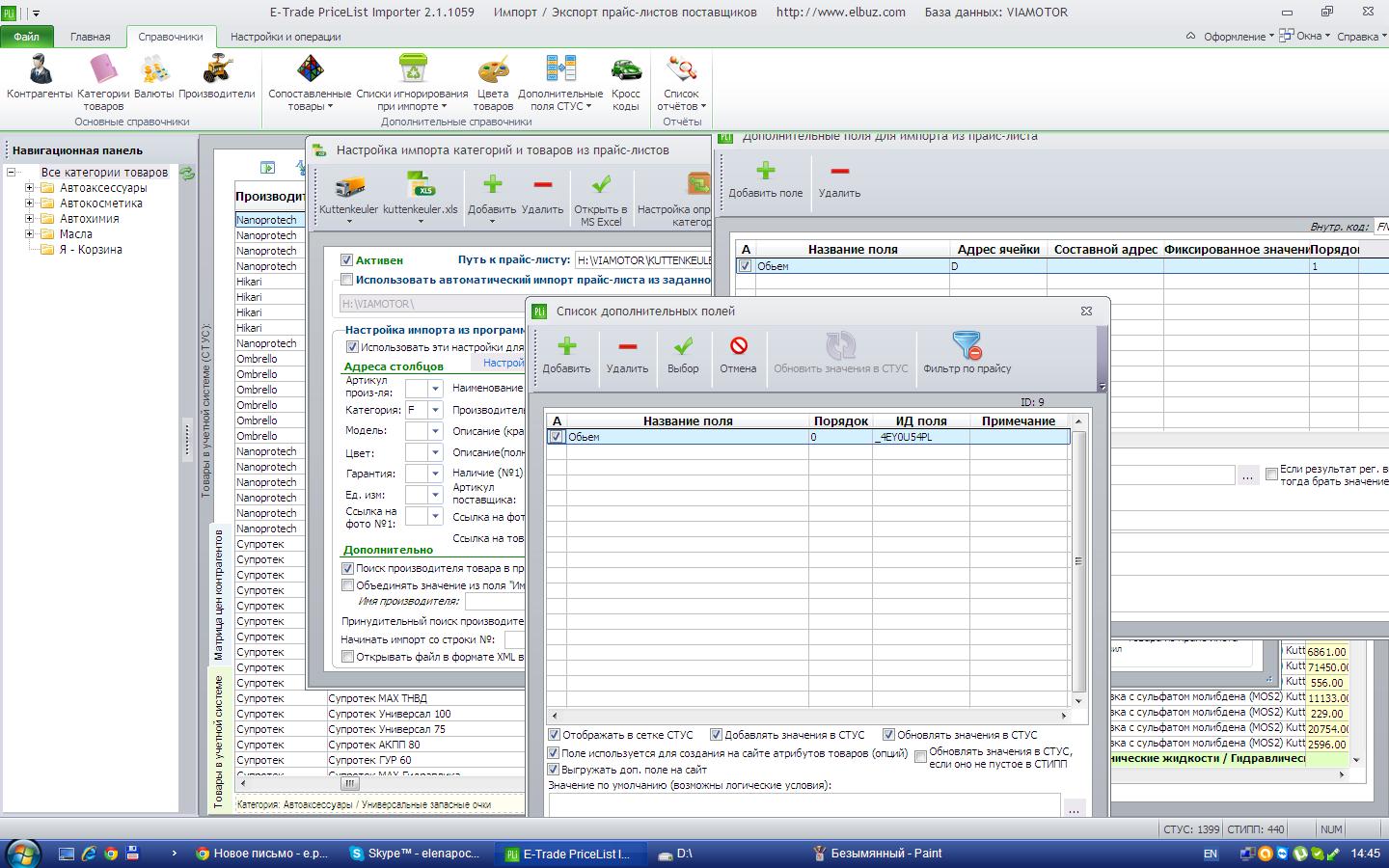Toggle the Активен checkbox
The height and width of the screenshot is (868, 1389).
346,260
